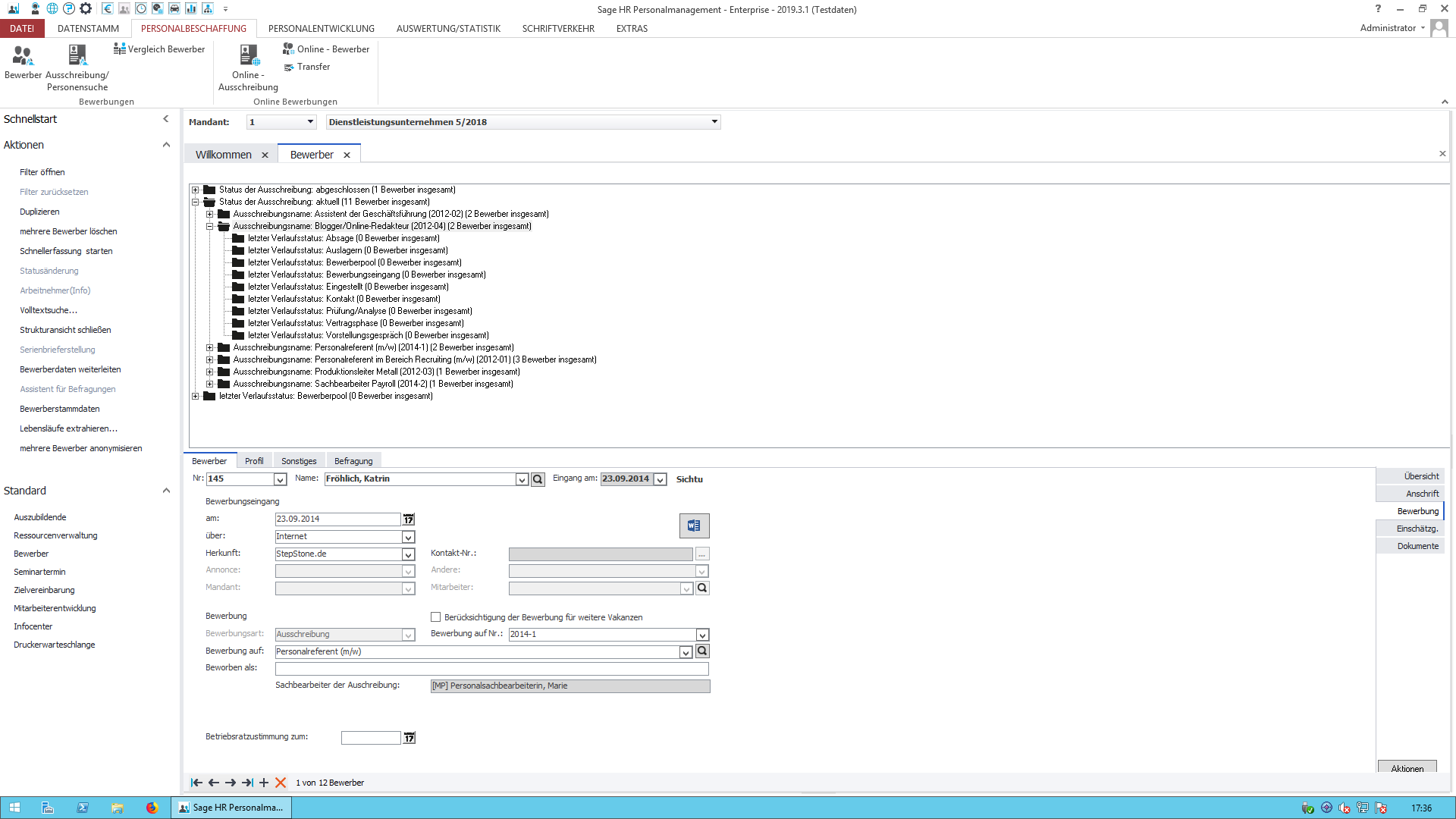Open calendar picker for Bewerbungseingang date

click(x=409, y=519)
